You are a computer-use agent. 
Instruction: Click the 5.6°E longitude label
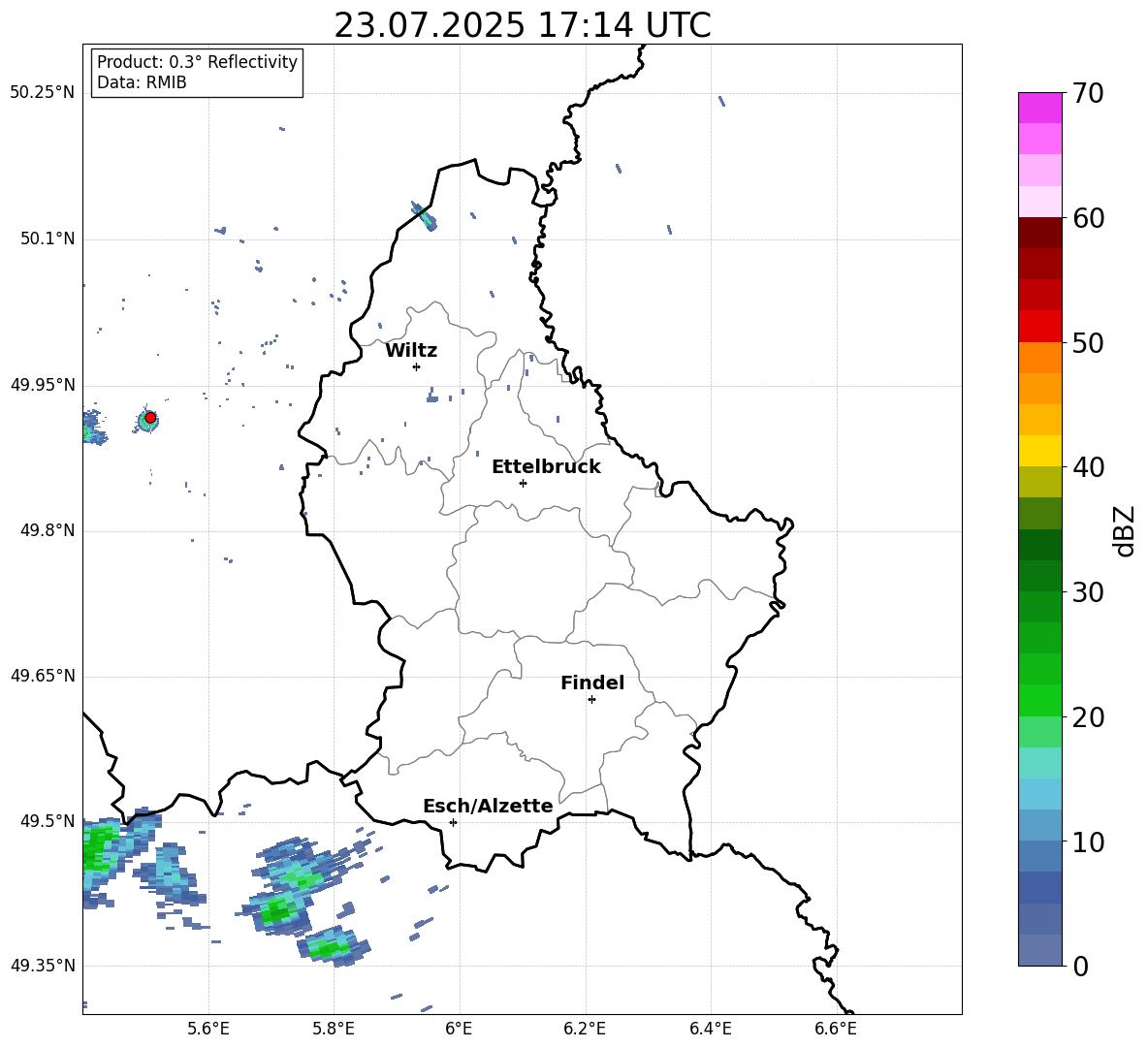point(208,1029)
